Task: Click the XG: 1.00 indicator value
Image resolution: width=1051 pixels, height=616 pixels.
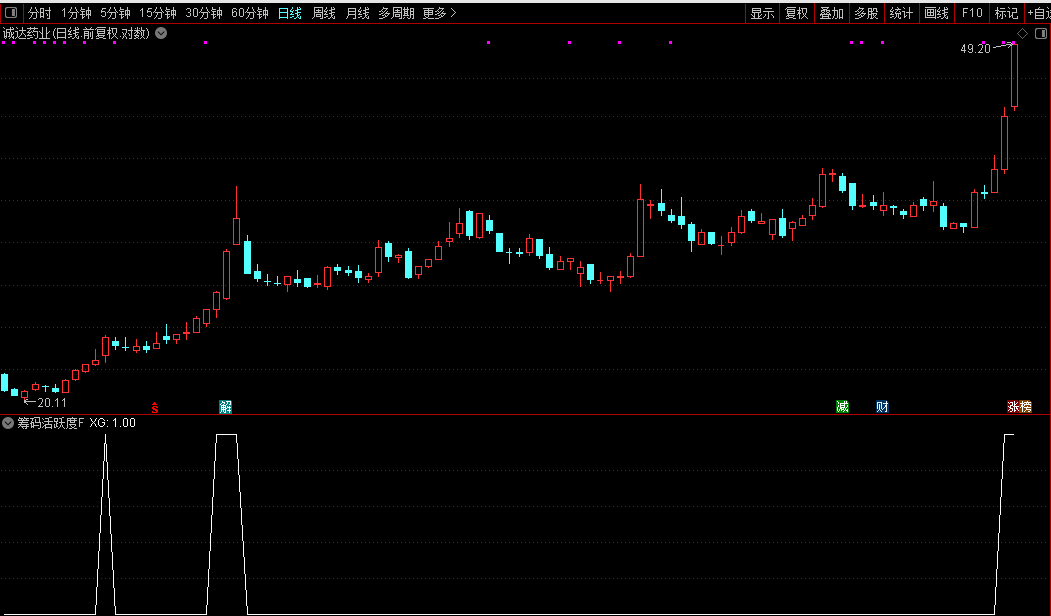Action: [113, 423]
